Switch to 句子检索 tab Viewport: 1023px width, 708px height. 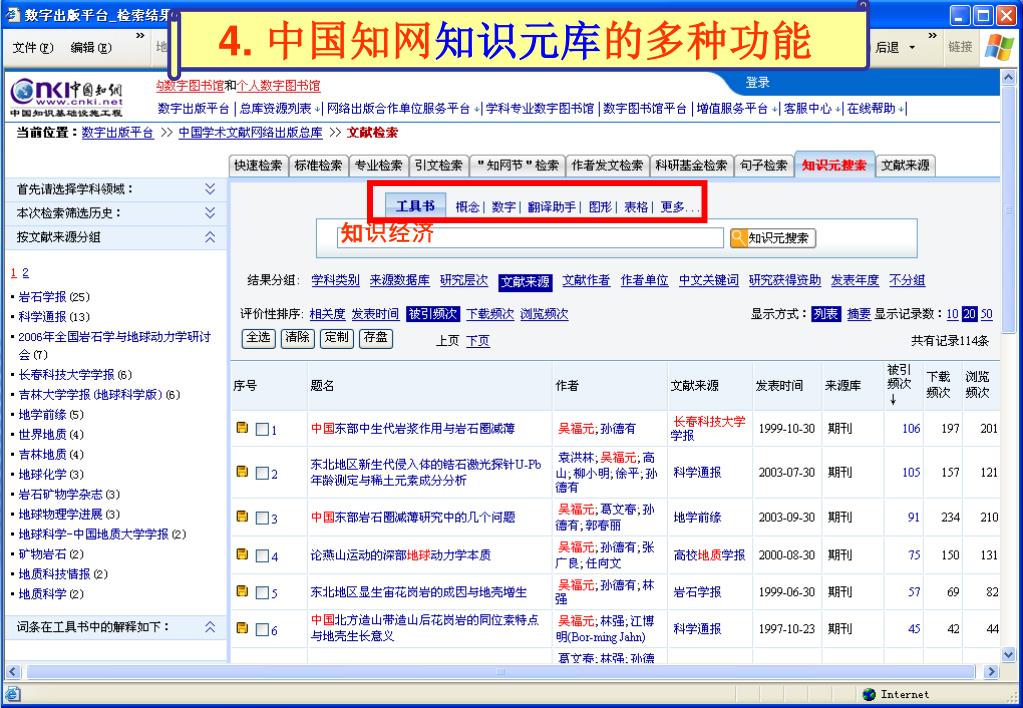coord(763,166)
